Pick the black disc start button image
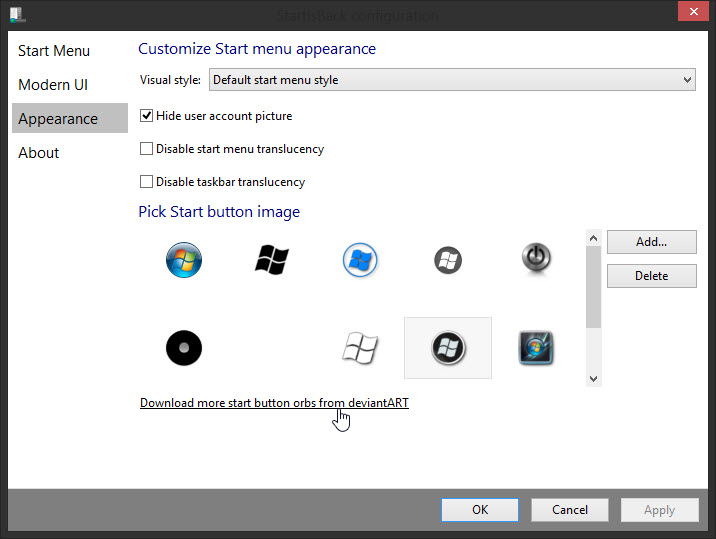Image resolution: width=716 pixels, height=539 pixels. (x=184, y=348)
